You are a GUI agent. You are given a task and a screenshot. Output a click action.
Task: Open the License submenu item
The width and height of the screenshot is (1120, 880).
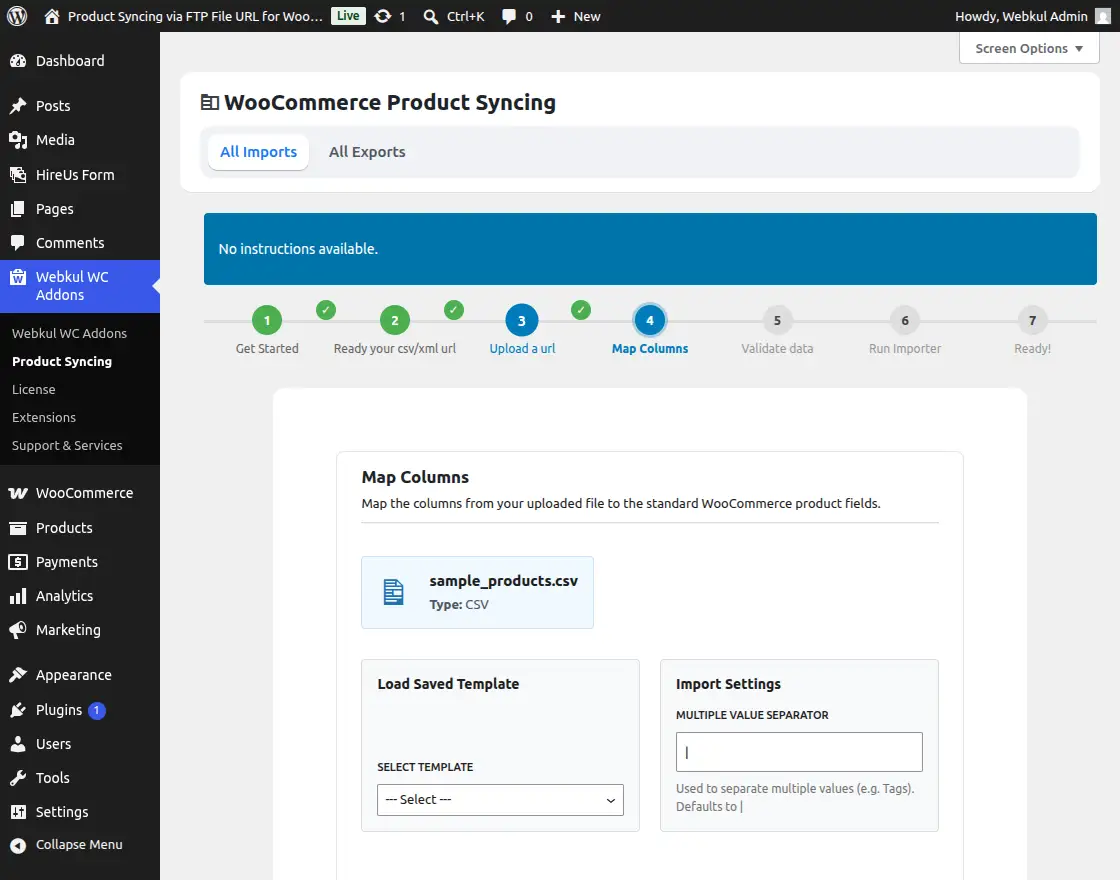(34, 389)
